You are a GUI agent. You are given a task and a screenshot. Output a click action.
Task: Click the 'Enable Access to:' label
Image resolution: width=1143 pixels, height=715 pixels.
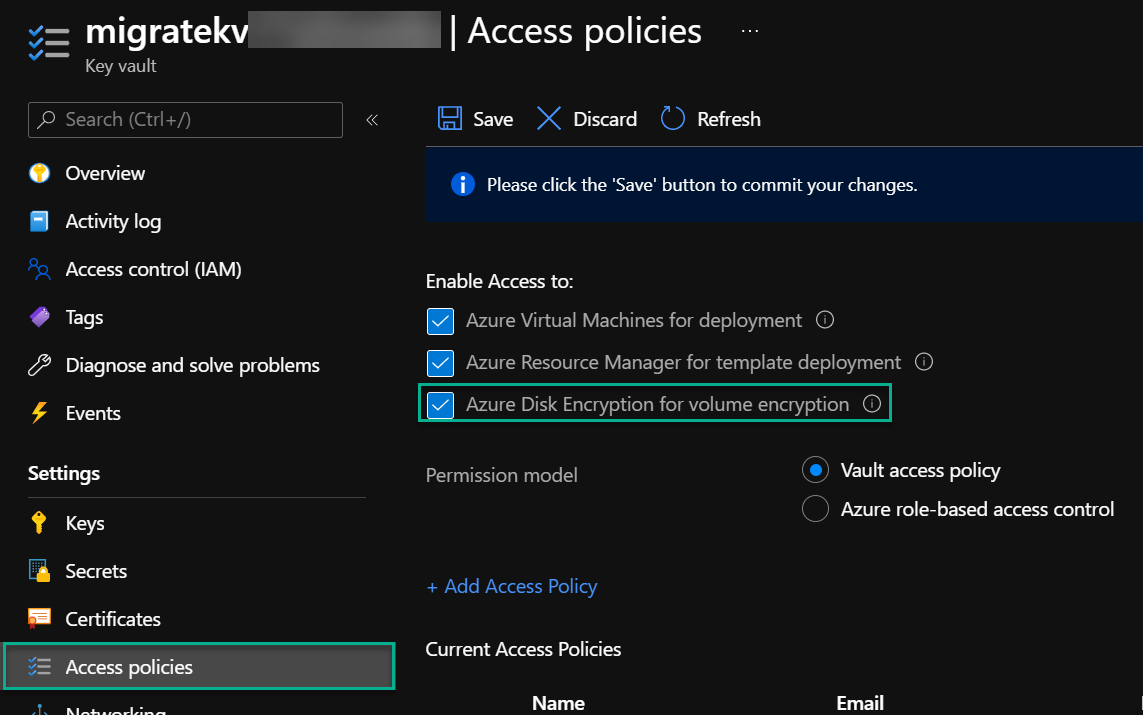[x=499, y=281]
